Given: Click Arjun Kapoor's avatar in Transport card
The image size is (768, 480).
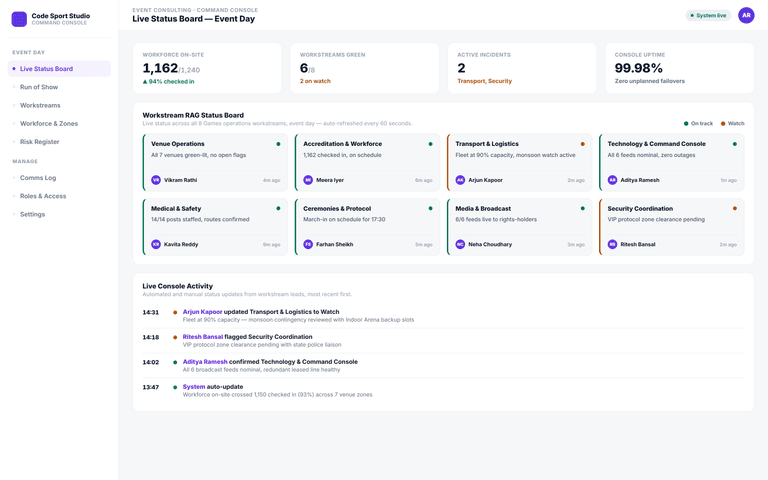Looking at the screenshot, I should pyautogui.click(x=460, y=180).
